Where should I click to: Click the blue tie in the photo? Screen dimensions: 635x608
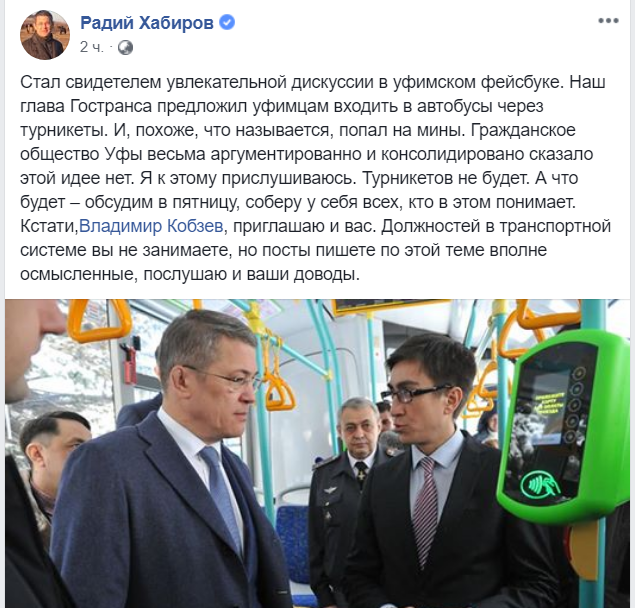[222, 498]
